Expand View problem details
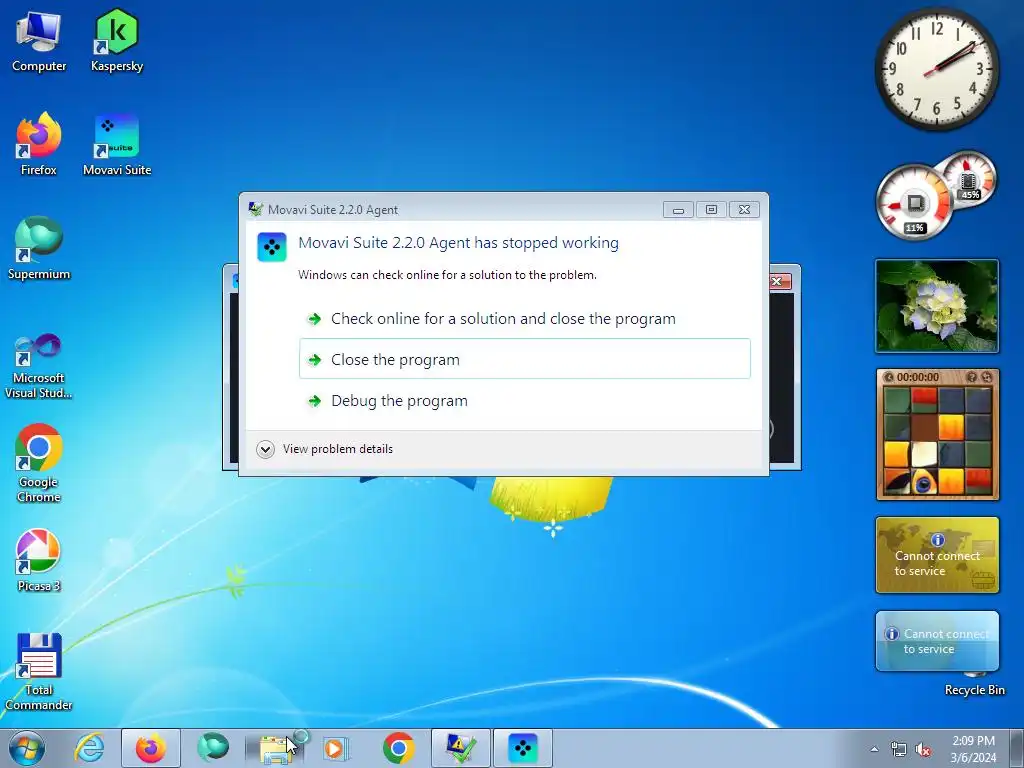The image size is (1024, 768). pos(325,449)
